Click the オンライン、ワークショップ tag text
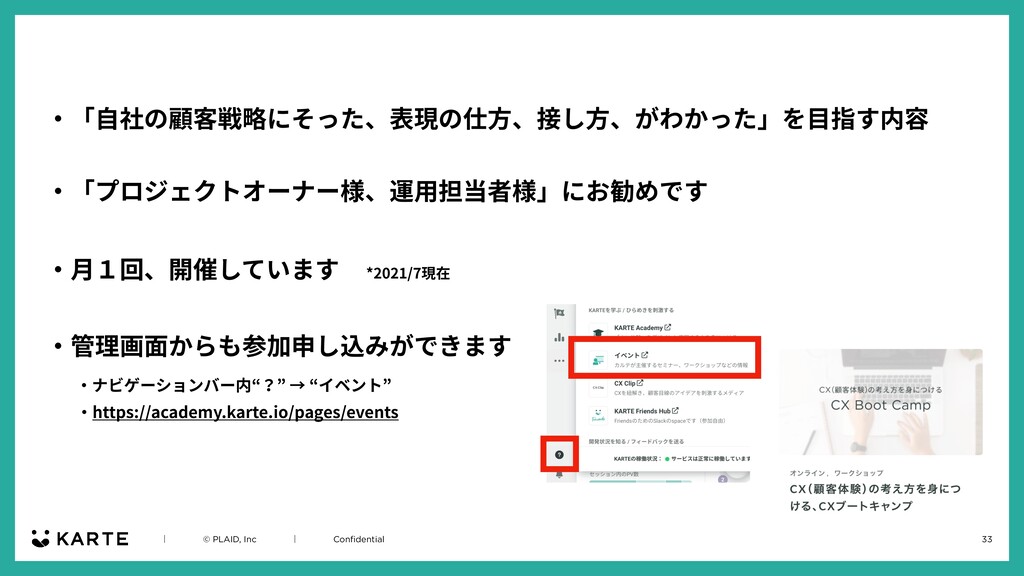Image resolution: width=1024 pixels, height=576 pixels. coord(836,473)
